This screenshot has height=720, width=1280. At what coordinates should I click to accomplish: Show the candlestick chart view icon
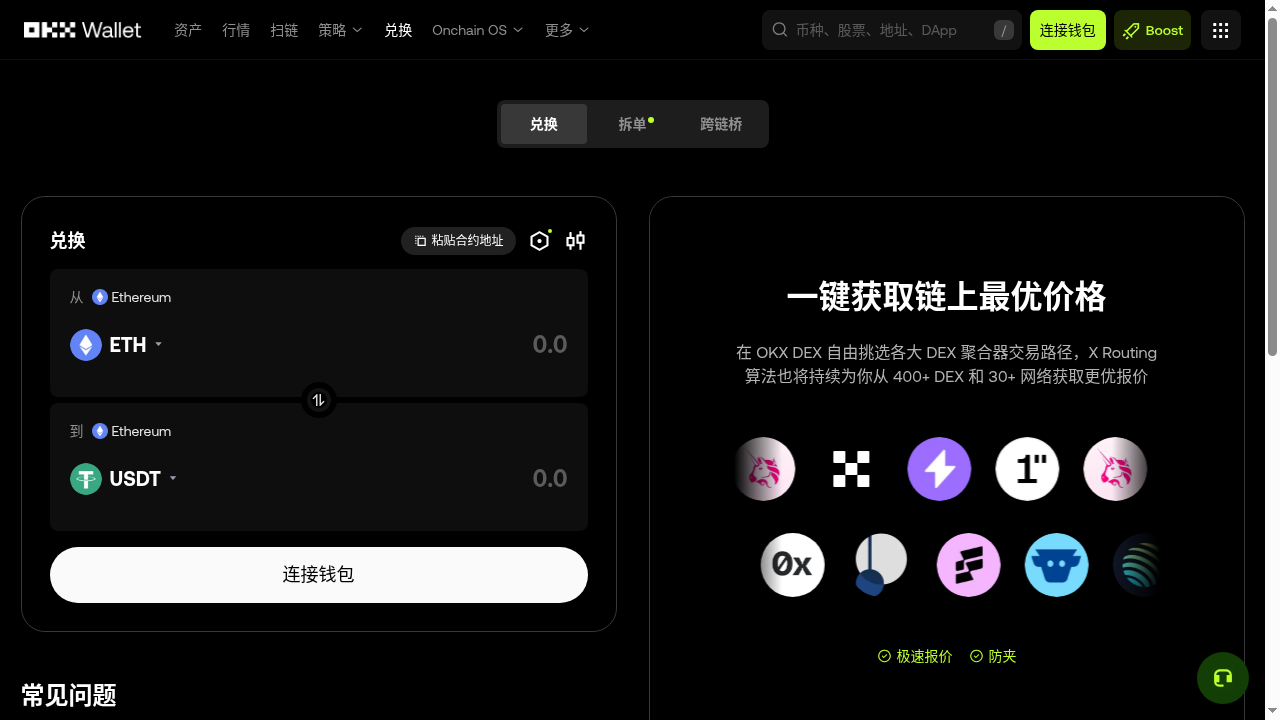click(x=575, y=240)
